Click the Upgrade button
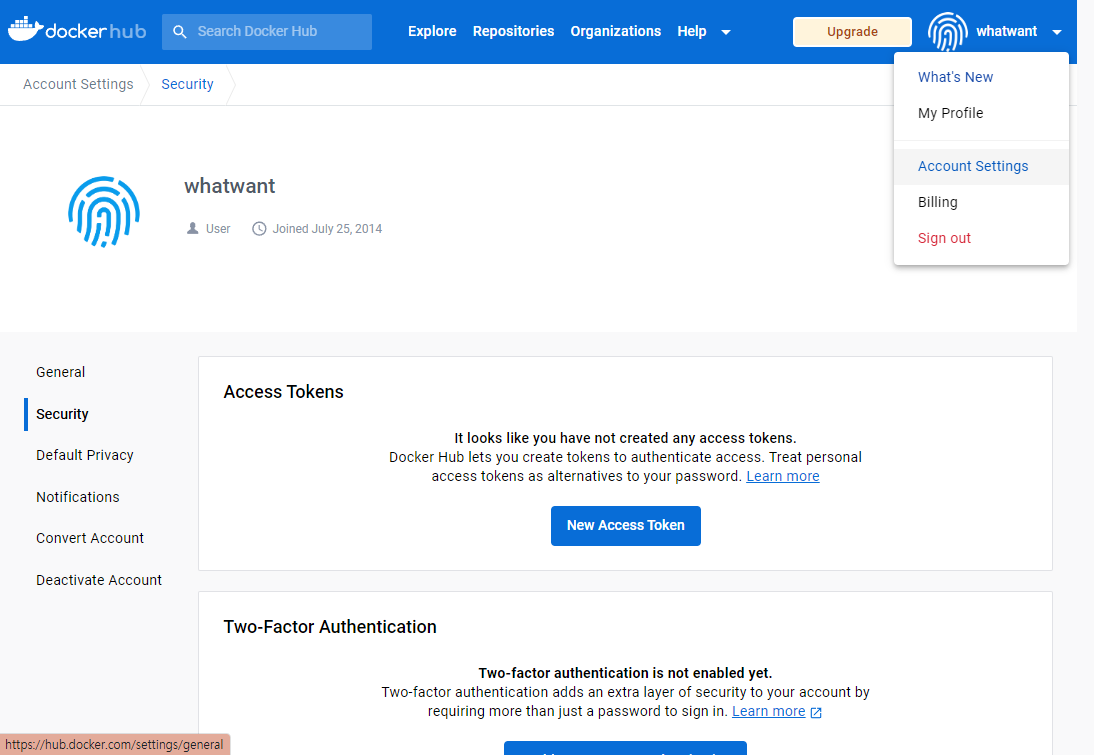1094x755 pixels. click(852, 31)
